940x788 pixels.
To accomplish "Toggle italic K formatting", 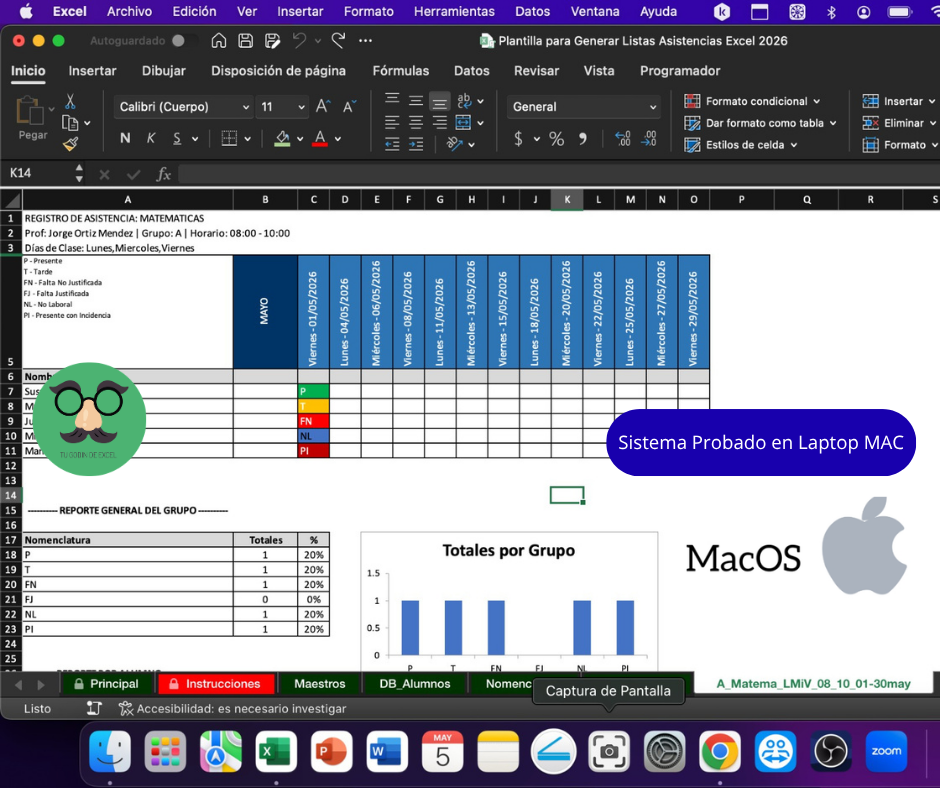I will 151,139.
